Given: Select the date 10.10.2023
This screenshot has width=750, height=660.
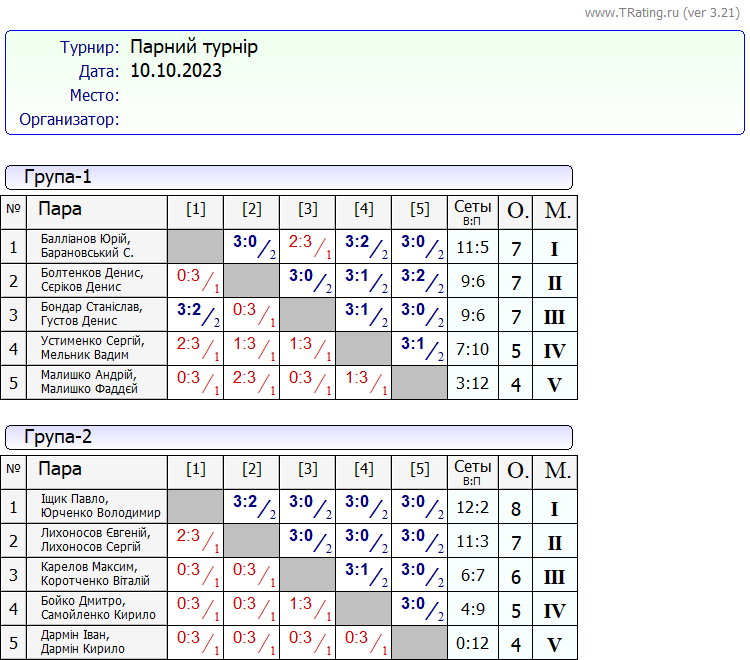Looking at the screenshot, I should 176,71.
